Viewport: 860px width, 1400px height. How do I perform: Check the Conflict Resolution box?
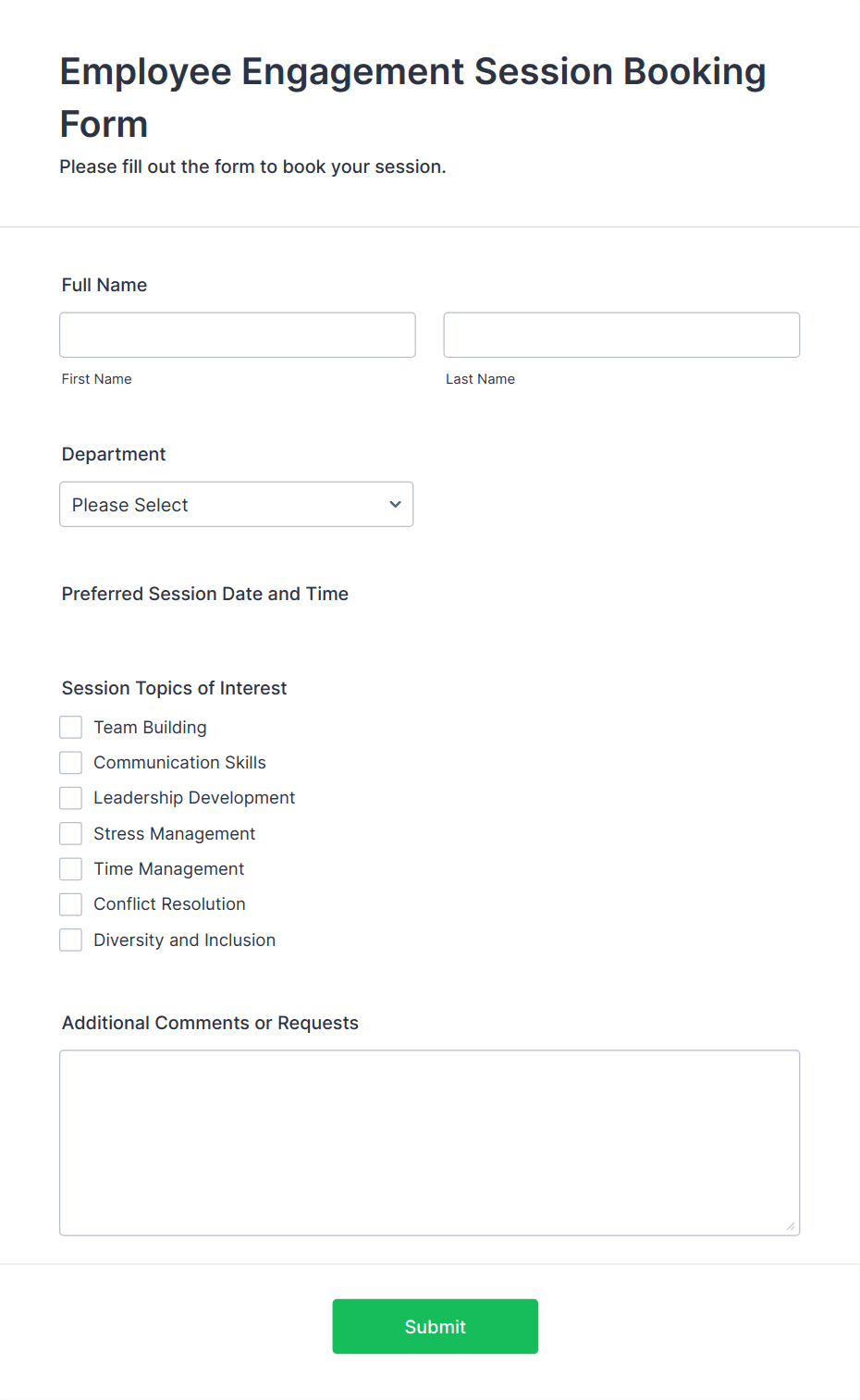point(71,904)
